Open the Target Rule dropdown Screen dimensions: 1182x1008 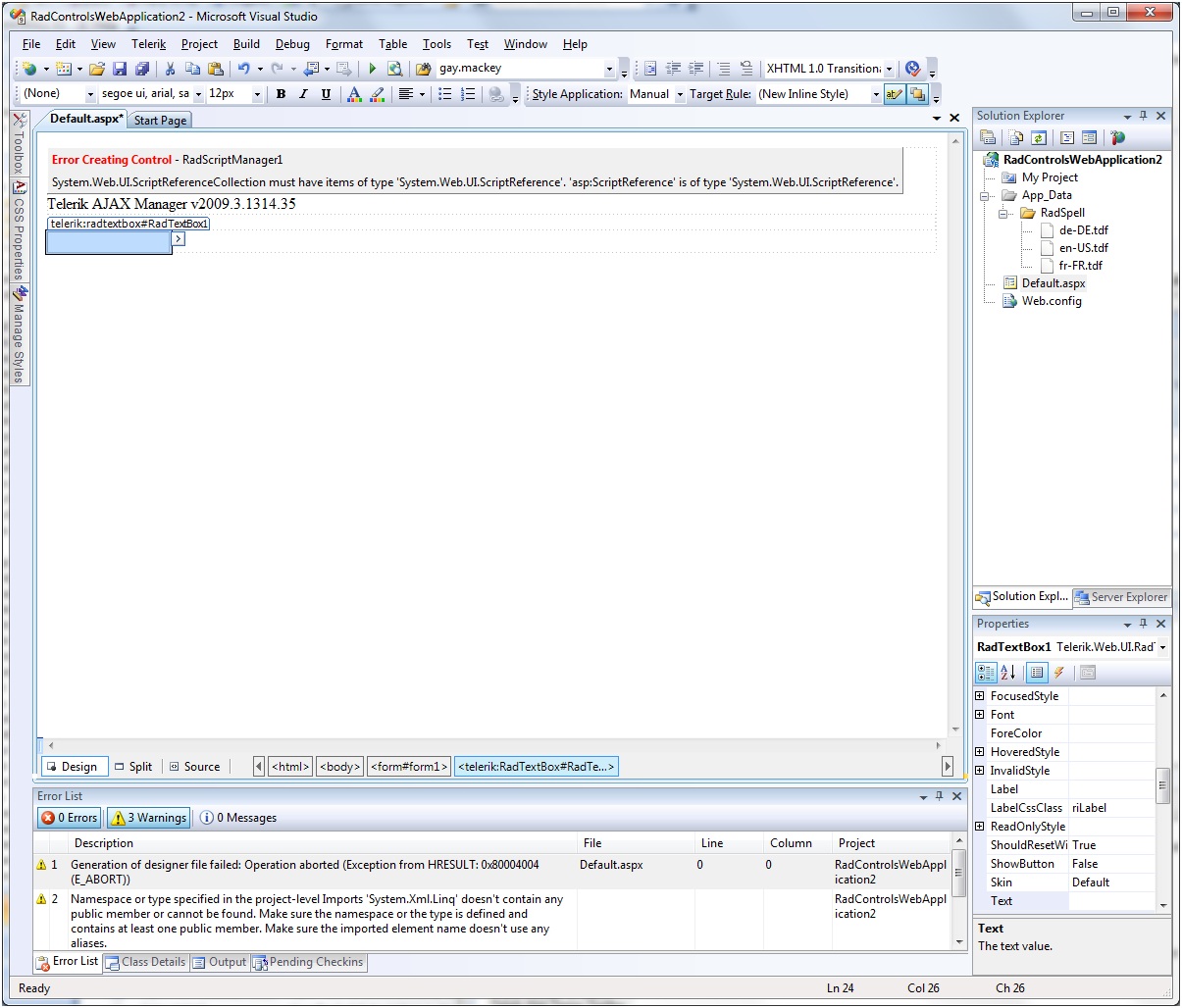pyautogui.click(x=876, y=94)
